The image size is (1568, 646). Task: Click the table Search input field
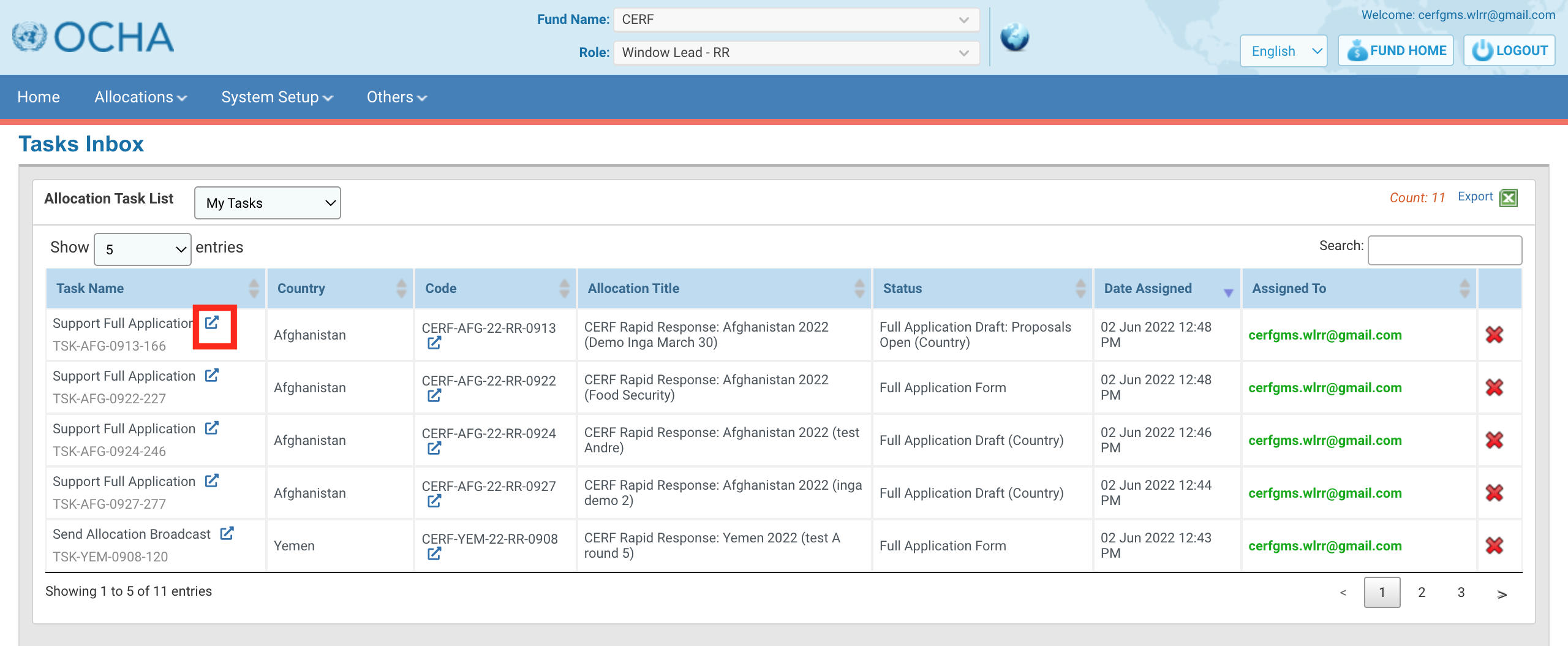(x=1445, y=250)
